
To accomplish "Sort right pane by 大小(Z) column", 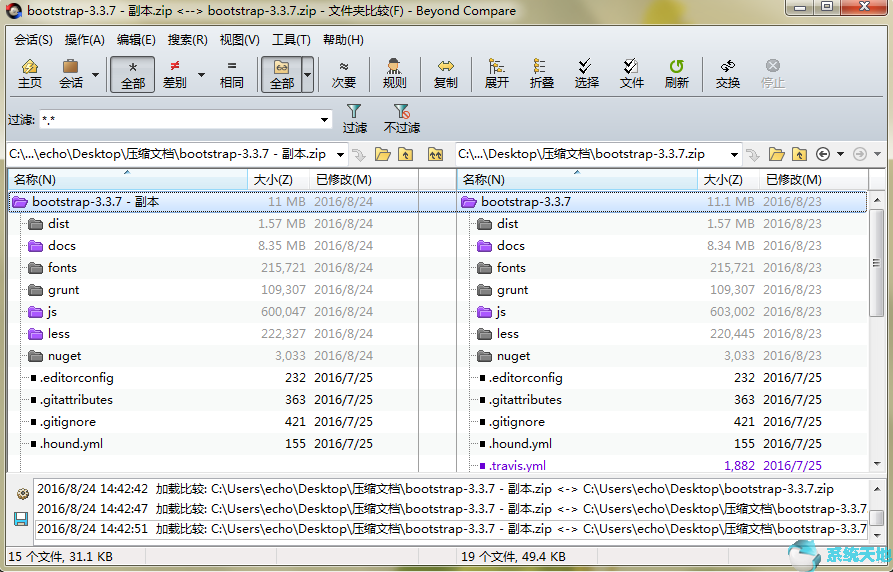I will 728,180.
